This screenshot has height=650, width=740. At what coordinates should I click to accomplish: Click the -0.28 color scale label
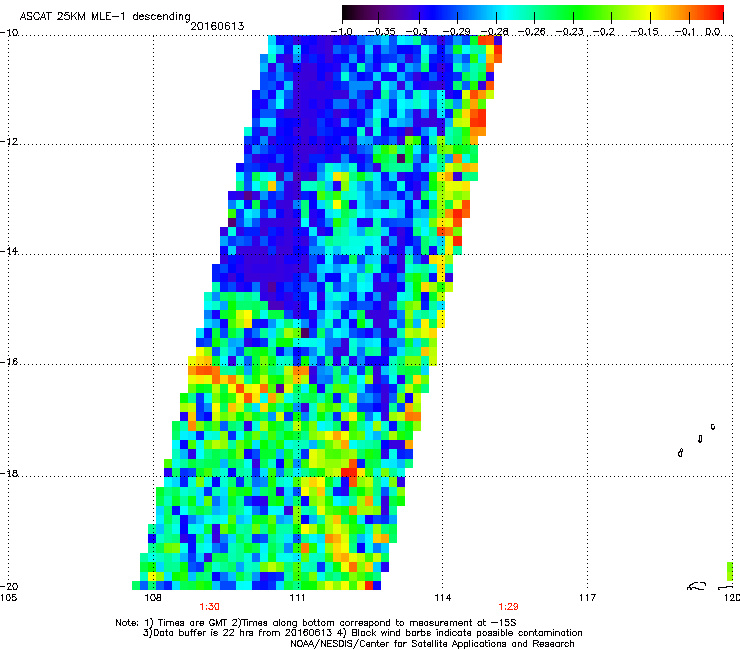494,32
